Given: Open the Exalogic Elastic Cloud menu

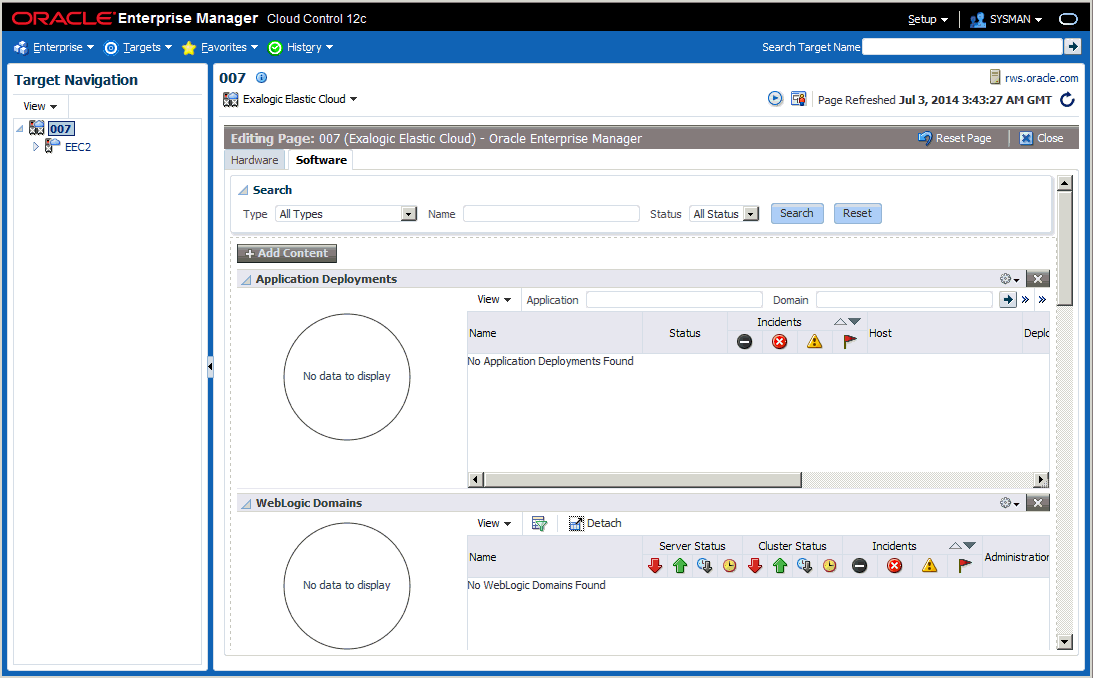Looking at the screenshot, I should [x=300, y=99].
